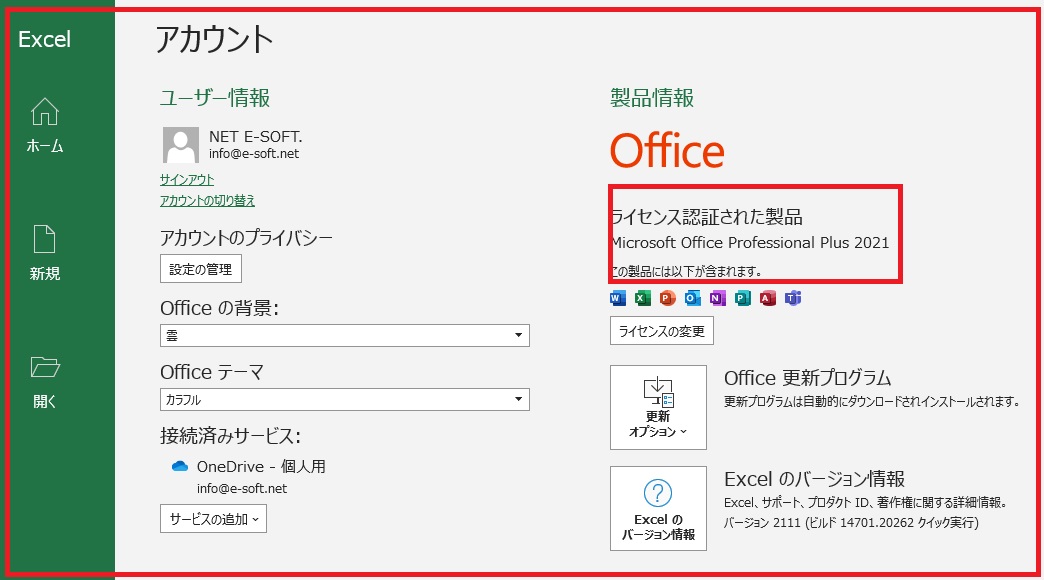The height and width of the screenshot is (580, 1044).
Task: Click the Access app icon
Action: [768, 298]
